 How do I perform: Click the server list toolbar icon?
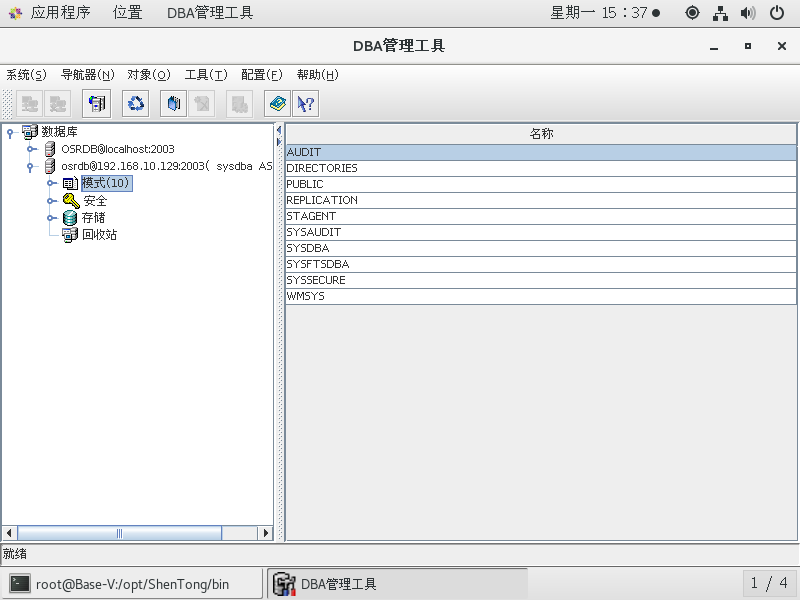[97, 103]
